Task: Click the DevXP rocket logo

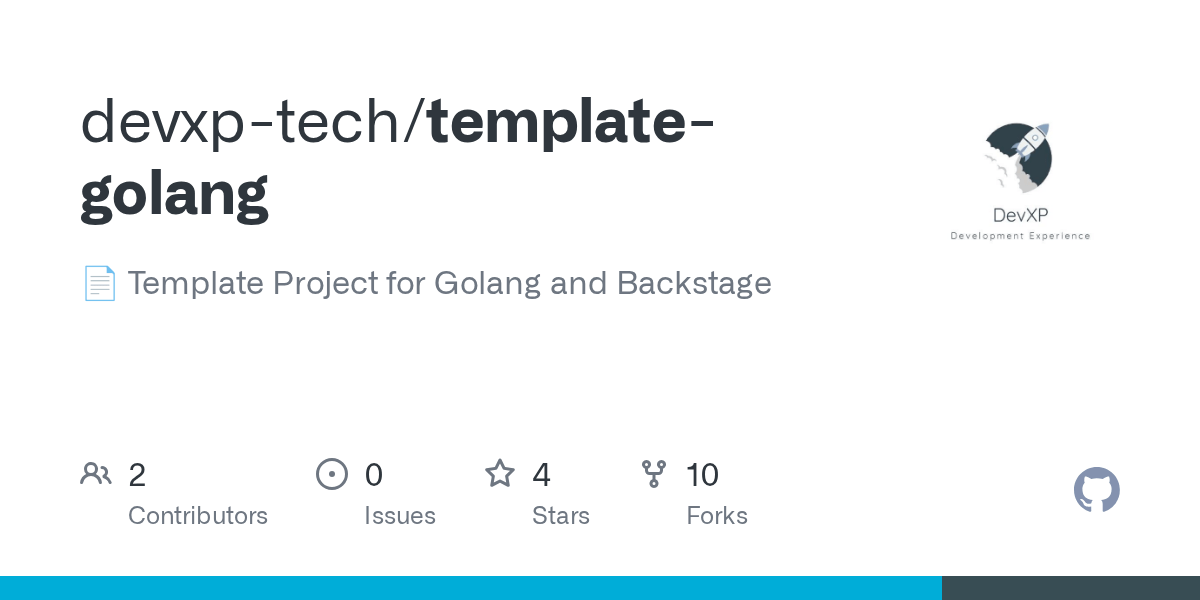Action: click(1019, 159)
